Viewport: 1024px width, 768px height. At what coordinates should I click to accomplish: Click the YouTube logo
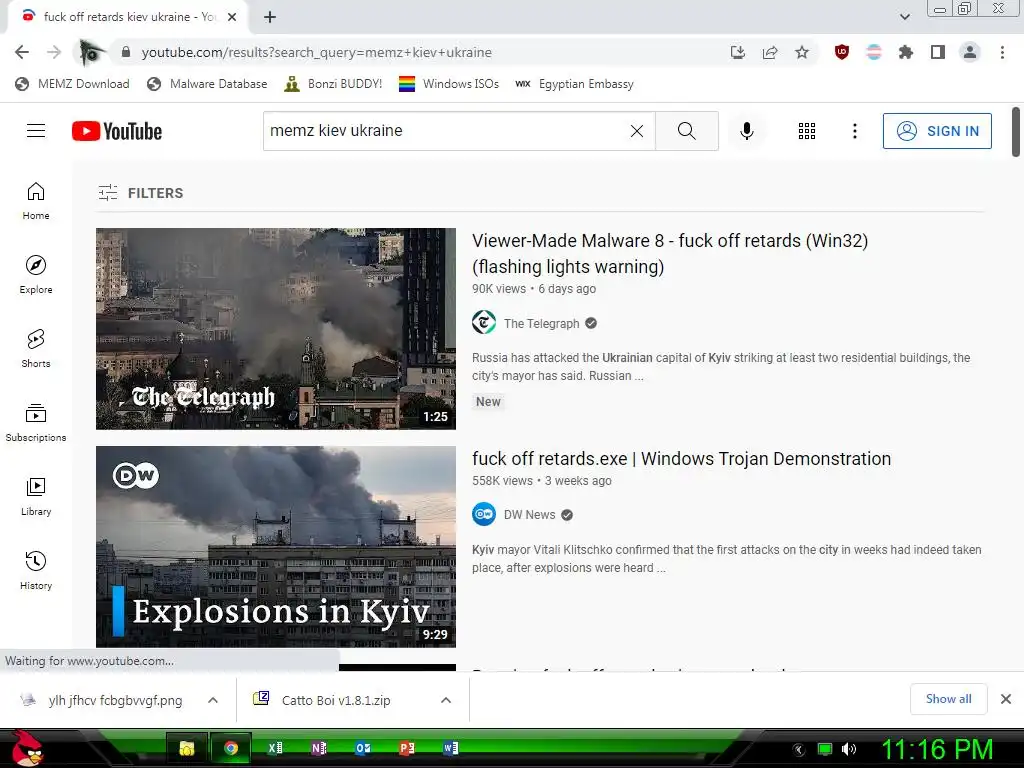(117, 131)
